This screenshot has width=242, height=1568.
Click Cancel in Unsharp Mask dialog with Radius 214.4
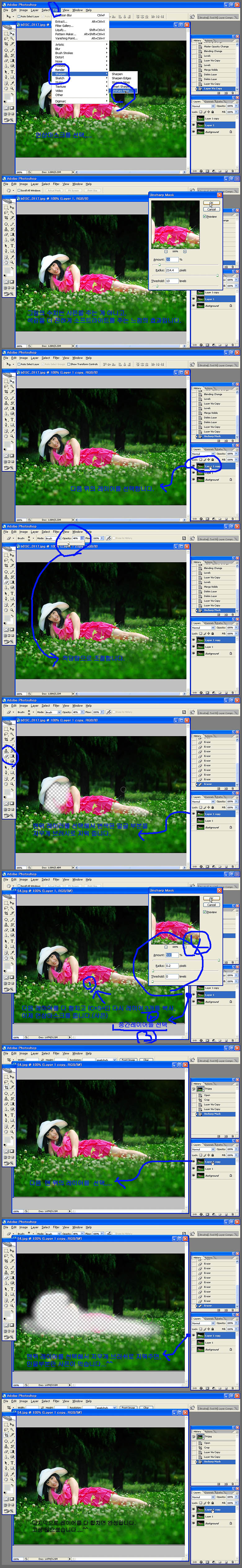tap(212, 209)
